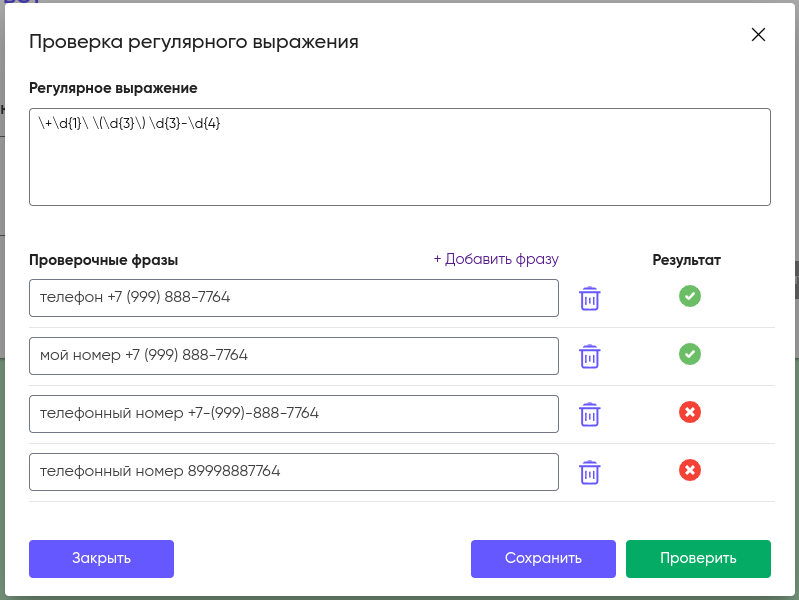Click '+ Добавить фразу' link

496,259
